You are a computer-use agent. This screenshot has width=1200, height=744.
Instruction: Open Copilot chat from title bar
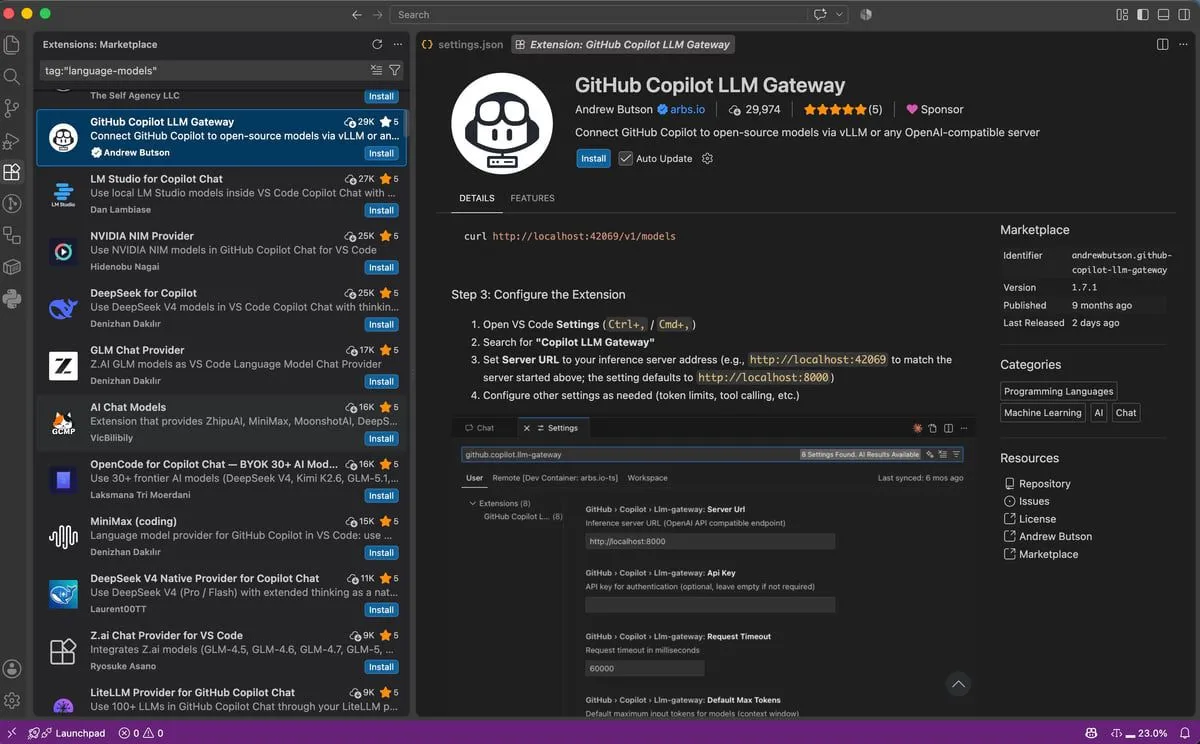(x=821, y=15)
